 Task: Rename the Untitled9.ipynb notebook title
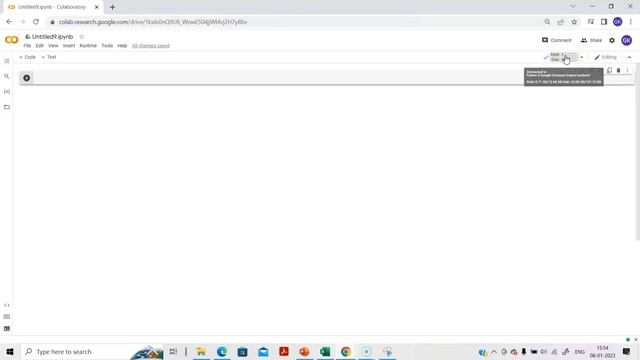[52, 37]
